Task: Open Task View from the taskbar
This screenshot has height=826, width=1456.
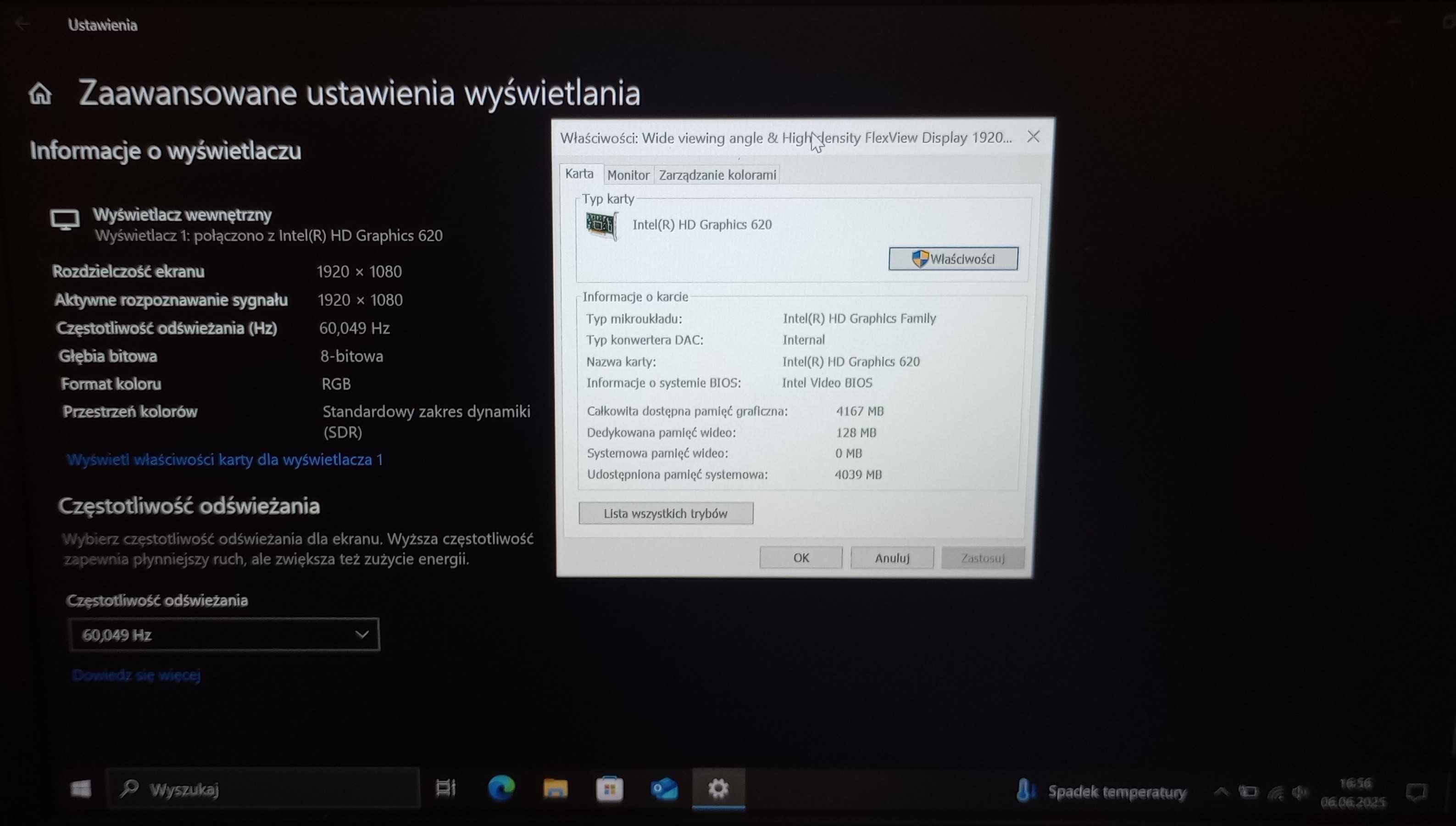Action: [x=445, y=788]
